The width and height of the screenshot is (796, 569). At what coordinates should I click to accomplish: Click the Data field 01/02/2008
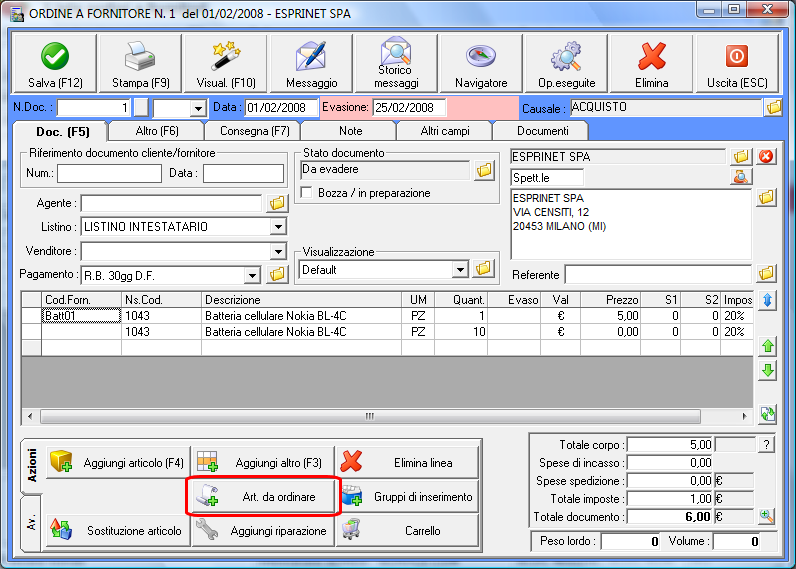[x=281, y=108]
